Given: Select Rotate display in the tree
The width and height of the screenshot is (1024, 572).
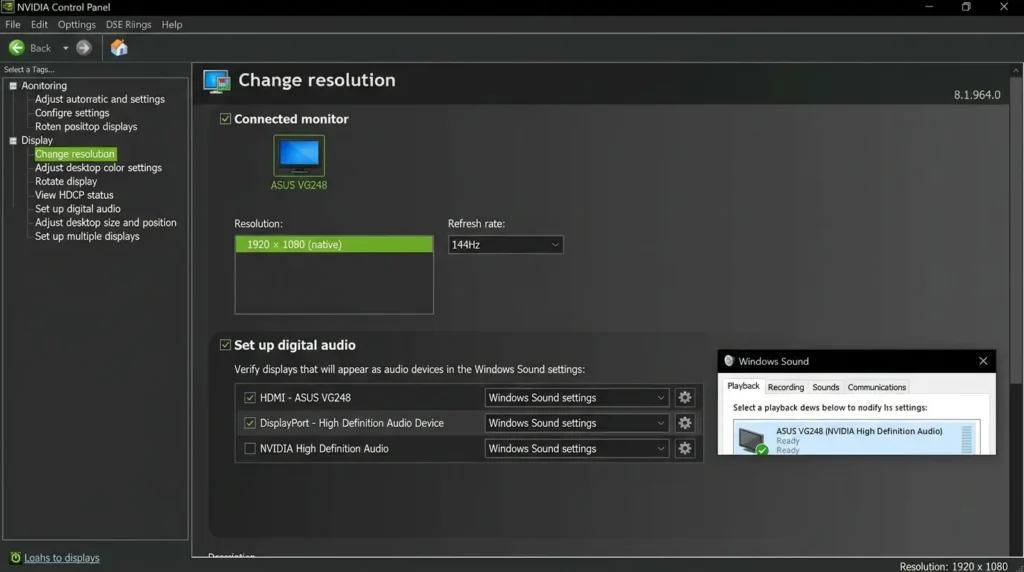Looking at the screenshot, I should (66, 182).
